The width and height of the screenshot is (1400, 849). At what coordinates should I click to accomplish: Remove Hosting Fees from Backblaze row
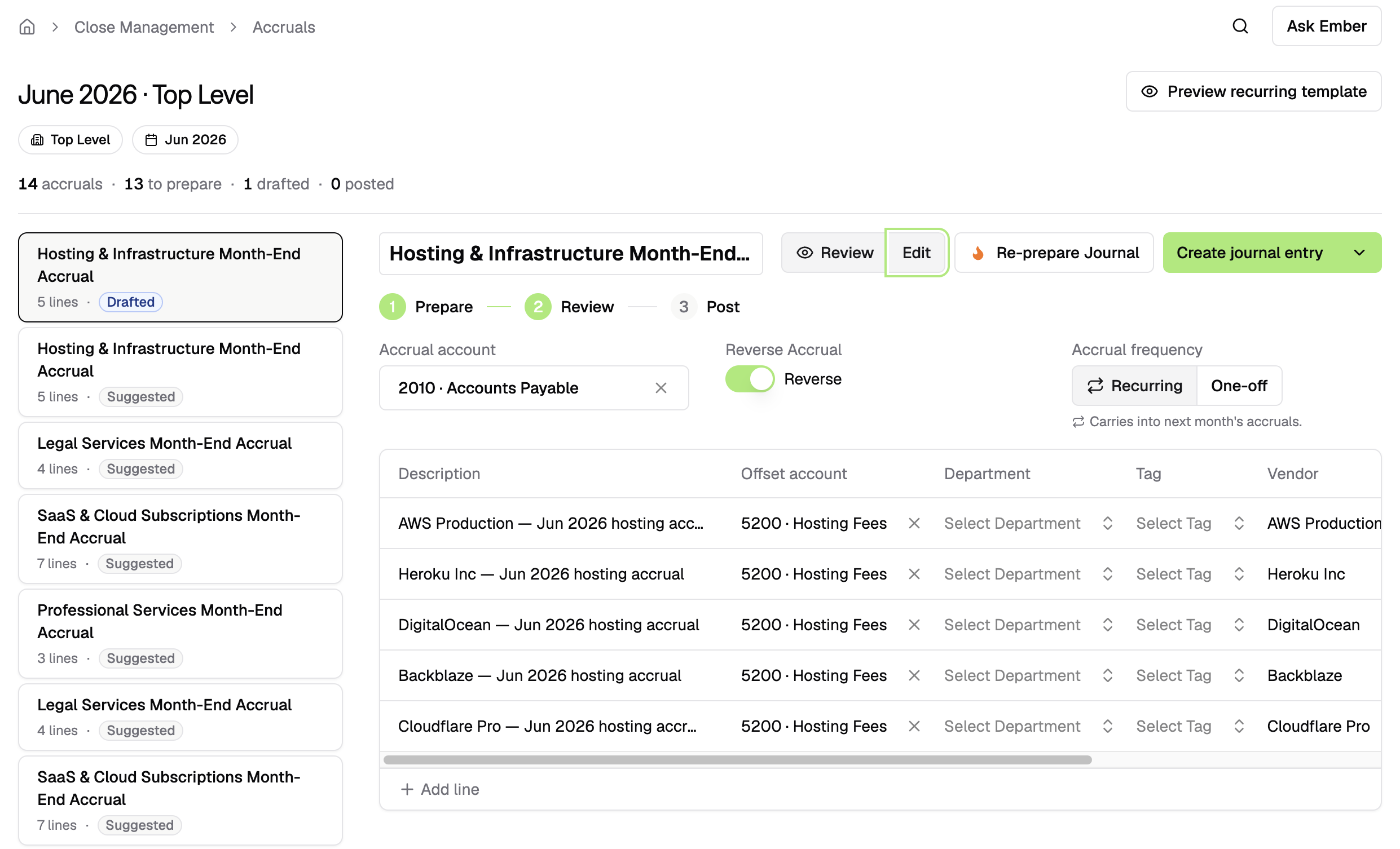914,676
